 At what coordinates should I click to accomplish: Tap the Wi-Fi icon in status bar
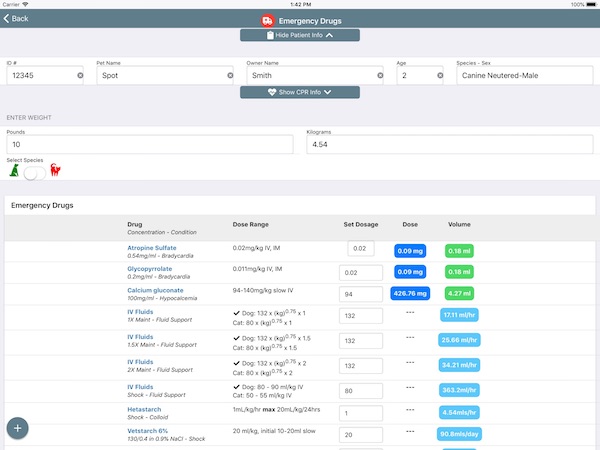pos(26,4)
